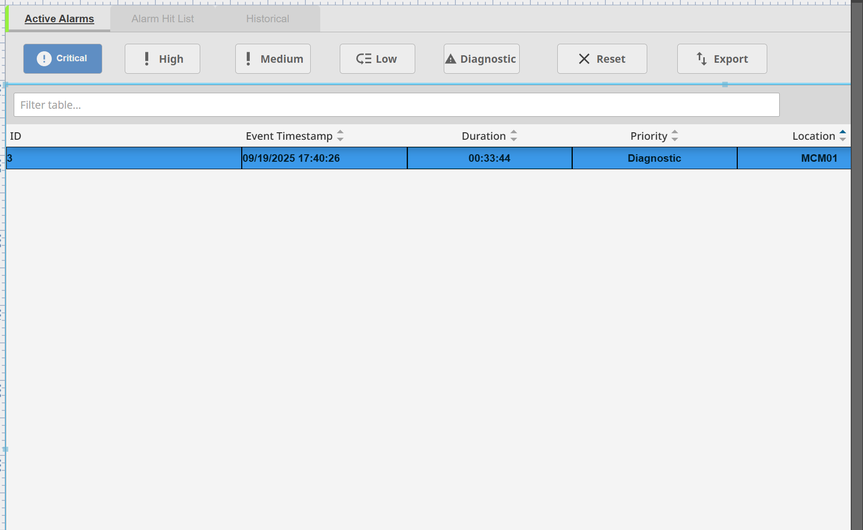Sort by Priority column arrows
The height and width of the screenshot is (530, 863).
coord(675,136)
